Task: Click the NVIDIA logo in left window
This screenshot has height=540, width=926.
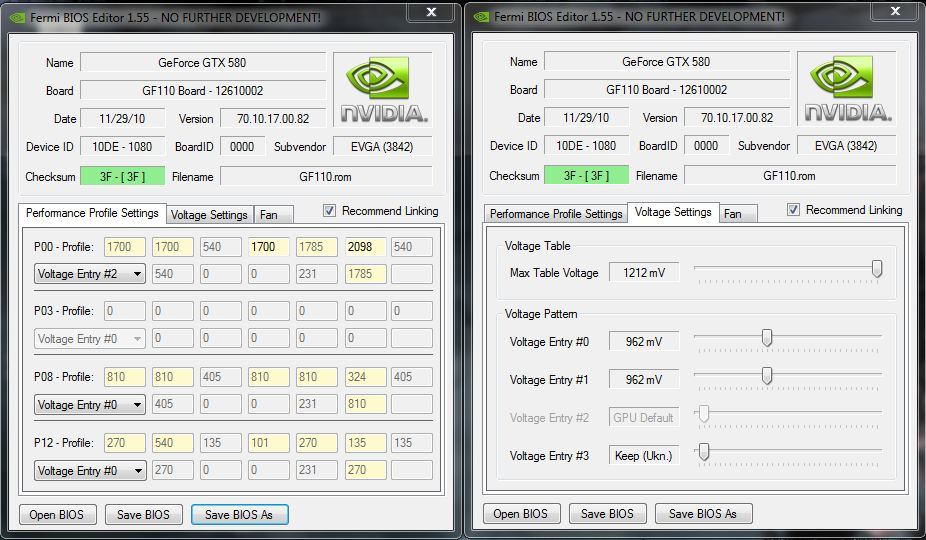Action: pyautogui.click(x=383, y=89)
